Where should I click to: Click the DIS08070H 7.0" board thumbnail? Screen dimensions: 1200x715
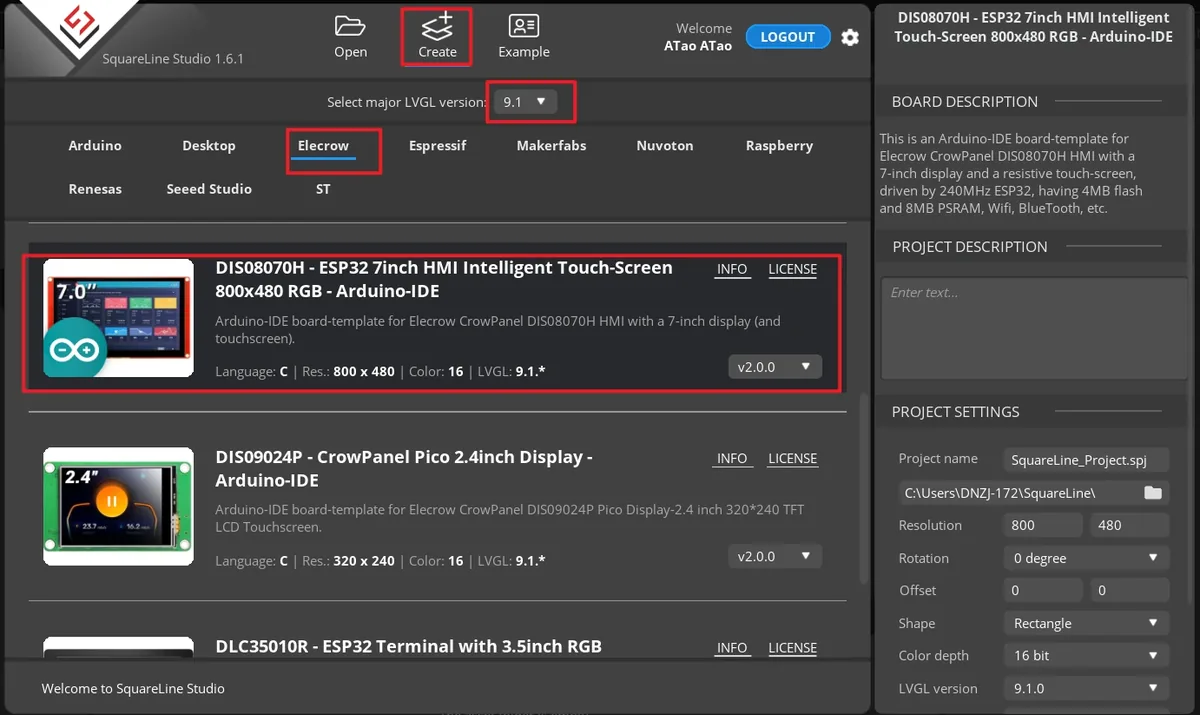119,318
